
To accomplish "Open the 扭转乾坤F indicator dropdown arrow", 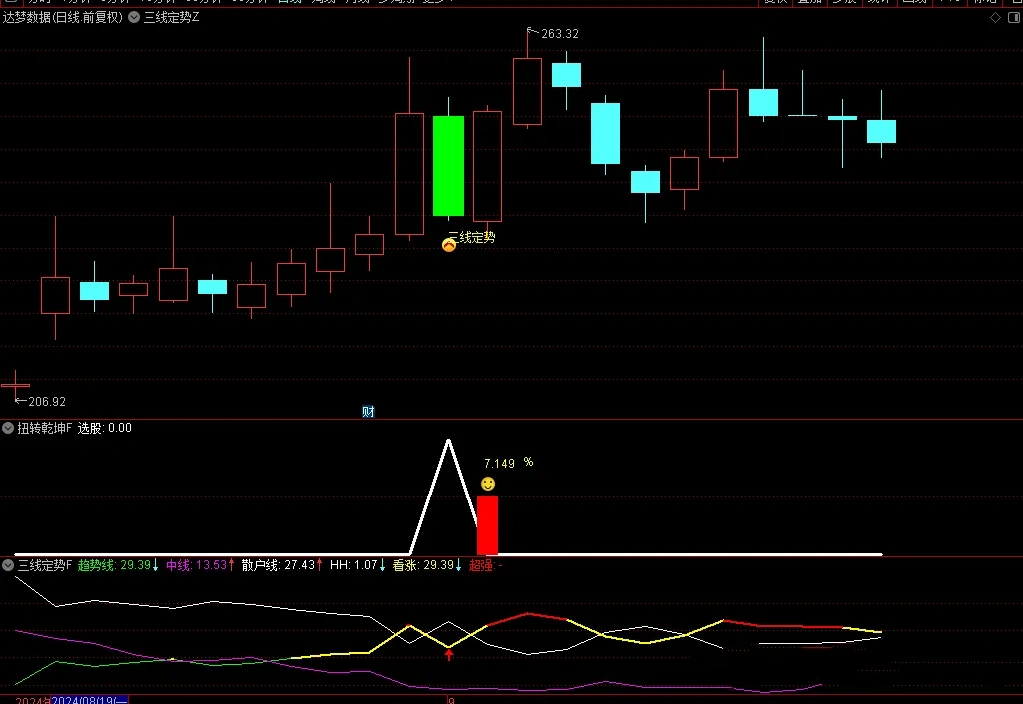I will pyautogui.click(x=8, y=428).
